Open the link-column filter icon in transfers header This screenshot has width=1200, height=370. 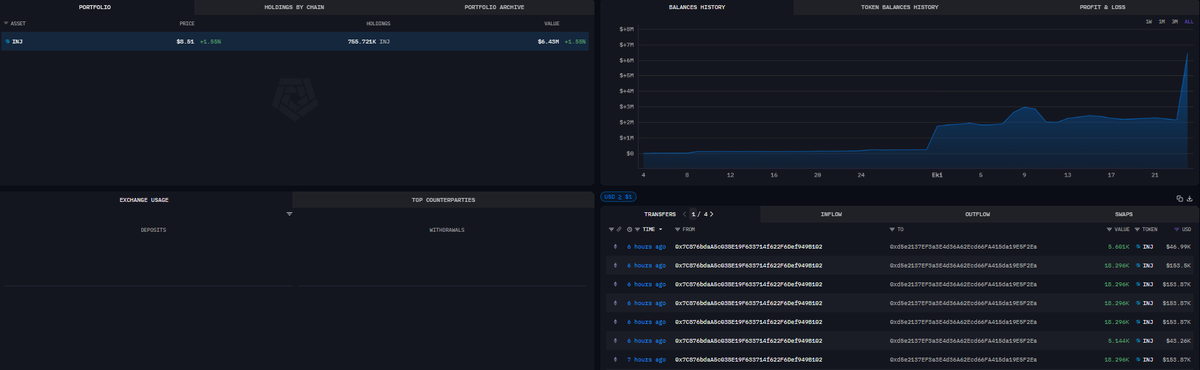click(x=619, y=229)
